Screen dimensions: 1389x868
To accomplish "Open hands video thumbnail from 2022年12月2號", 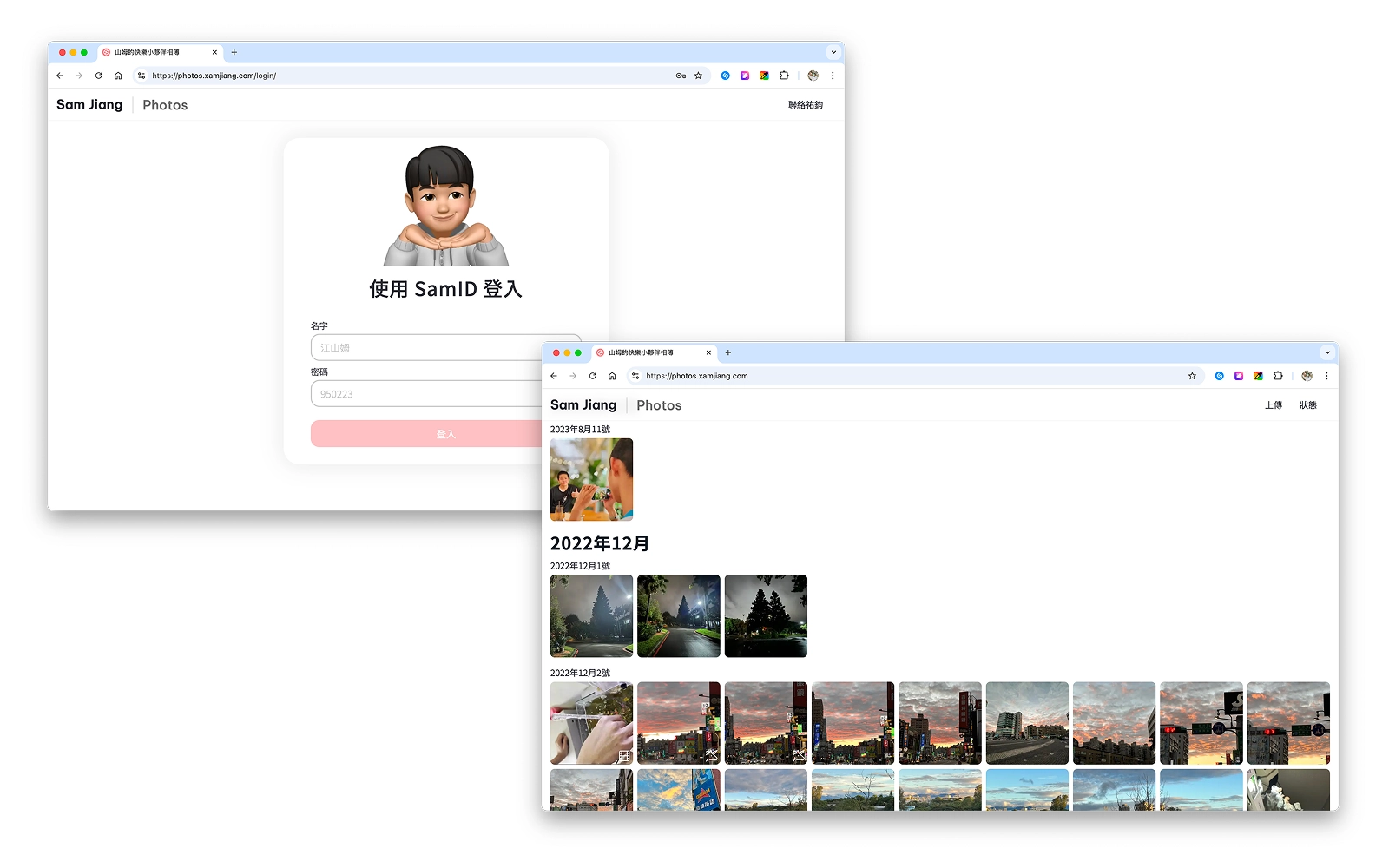I will (592, 723).
